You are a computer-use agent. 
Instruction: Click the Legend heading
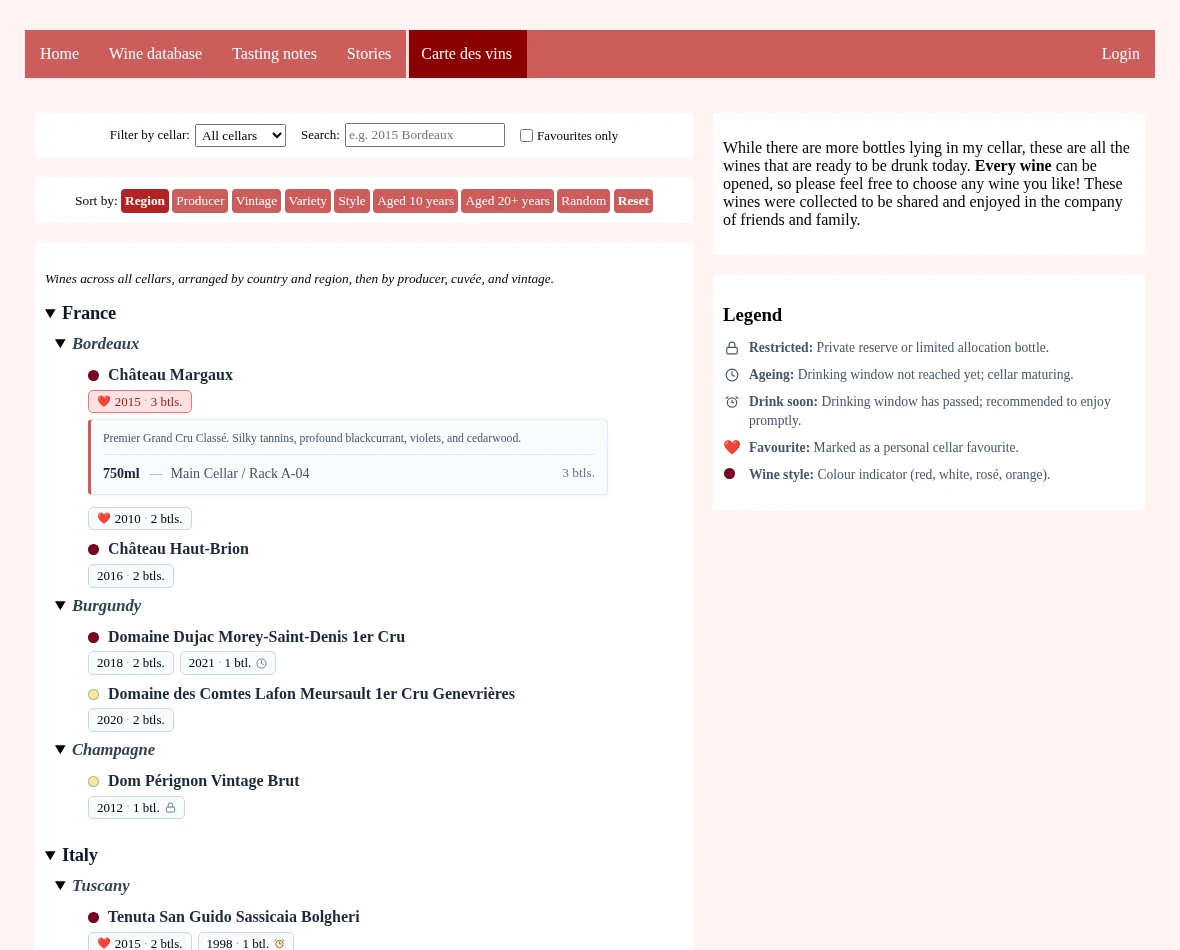click(x=753, y=315)
